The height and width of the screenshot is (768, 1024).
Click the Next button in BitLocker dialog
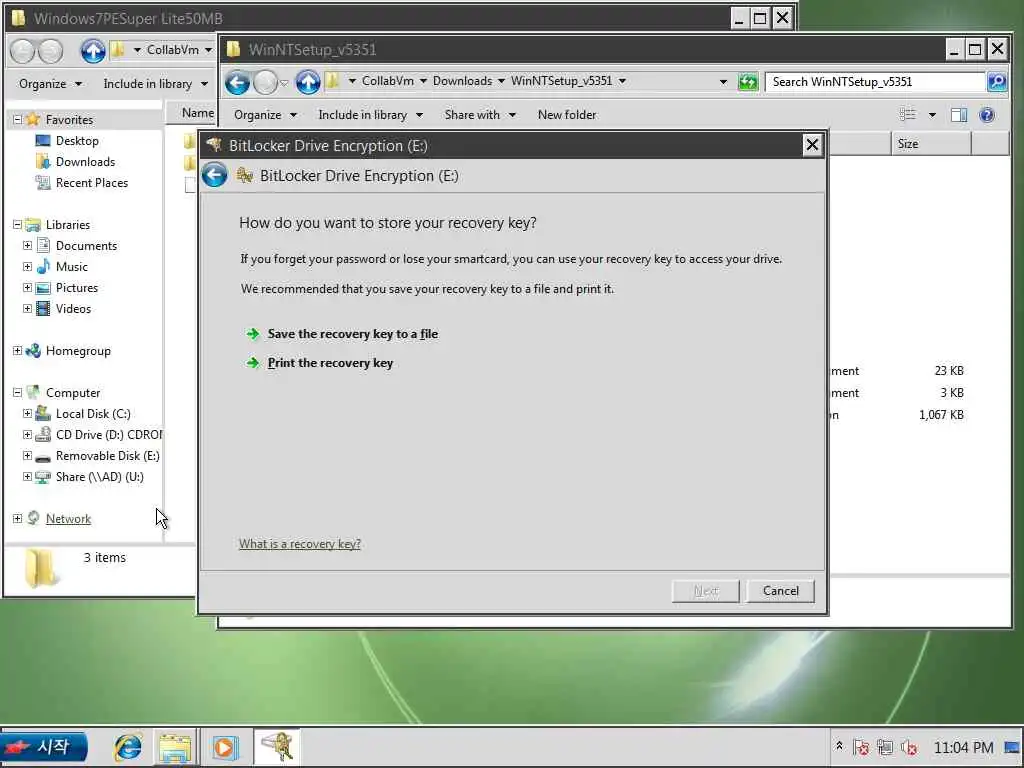coord(705,591)
